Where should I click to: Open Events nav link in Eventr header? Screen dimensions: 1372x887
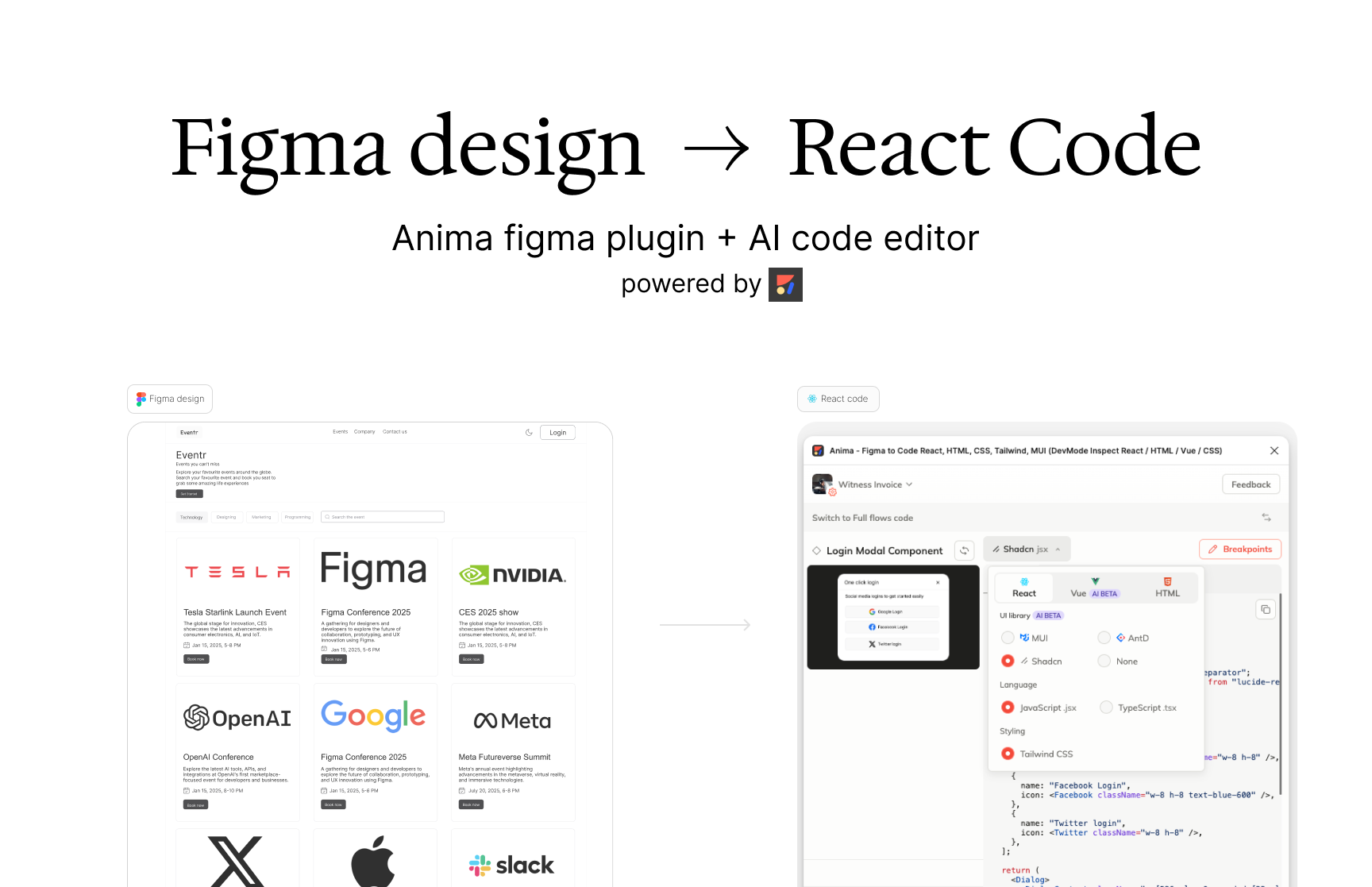click(340, 432)
